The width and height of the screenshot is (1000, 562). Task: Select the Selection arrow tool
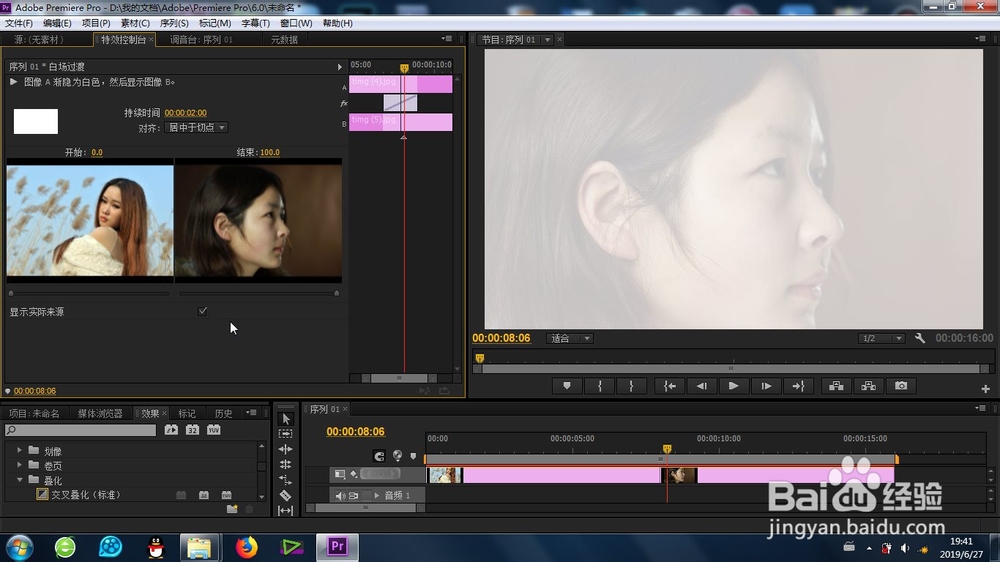click(x=286, y=419)
